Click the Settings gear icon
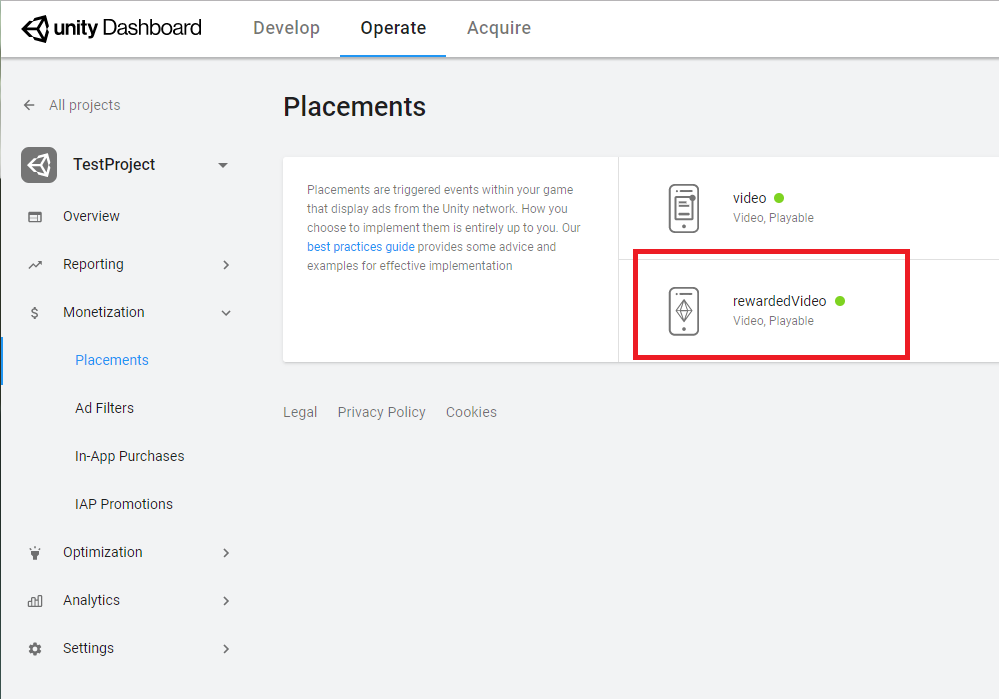The height and width of the screenshot is (699, 999). point(35,649)
